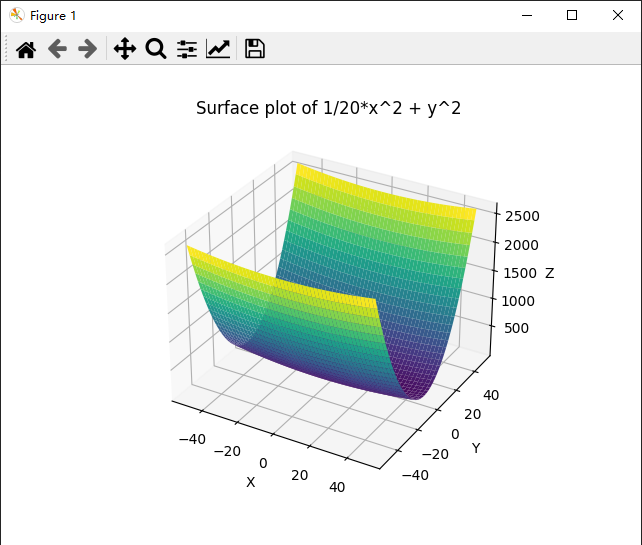
Task: Click the Y axis label
Action: coord(476,449)
